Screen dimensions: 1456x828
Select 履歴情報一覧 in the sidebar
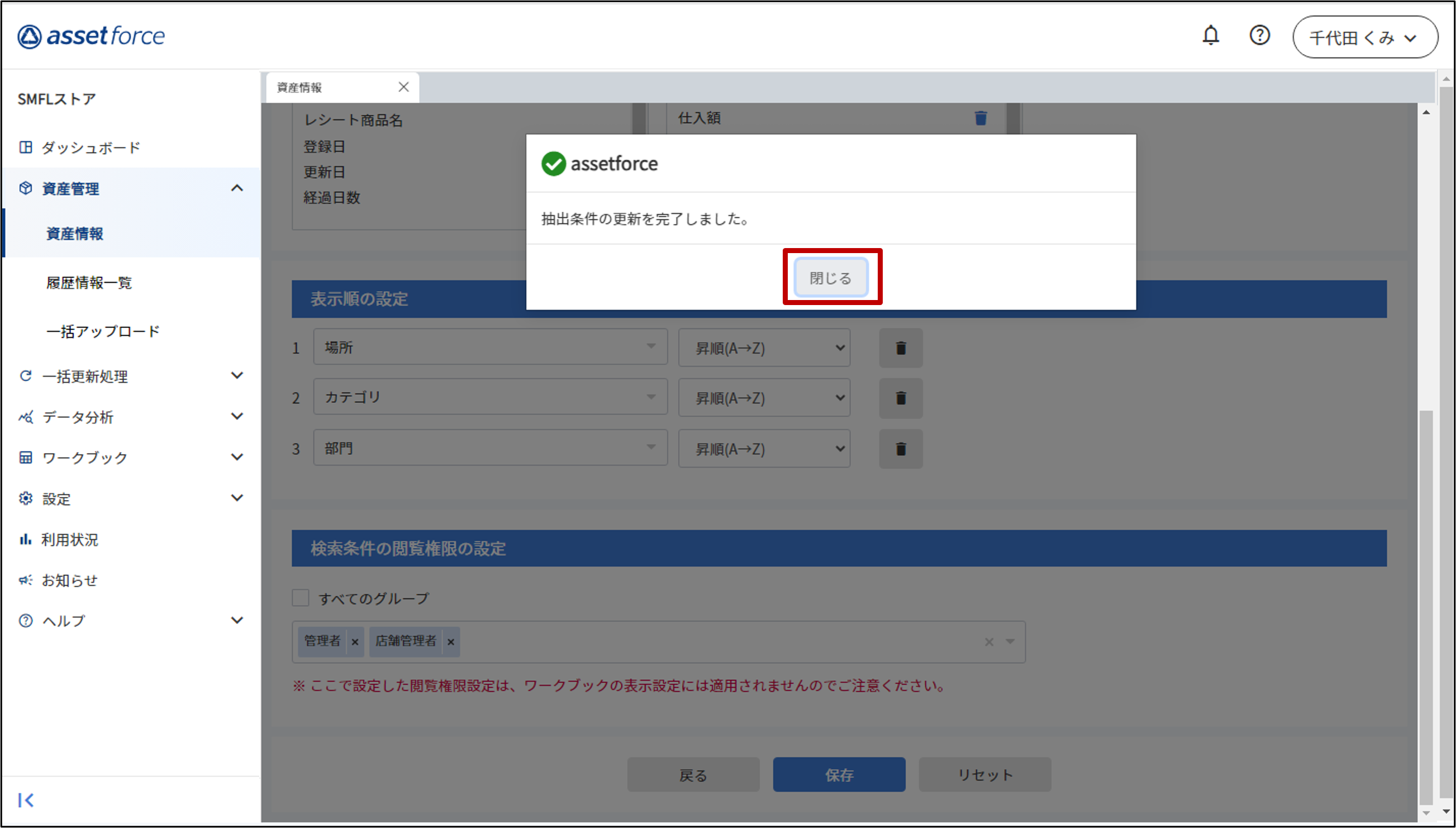[x=89, y=283]
